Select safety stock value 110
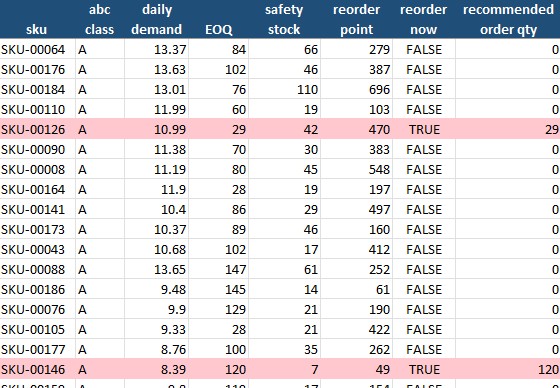Image resolution: width=560 pixels, height=388 pixels. tap(284, 89)
